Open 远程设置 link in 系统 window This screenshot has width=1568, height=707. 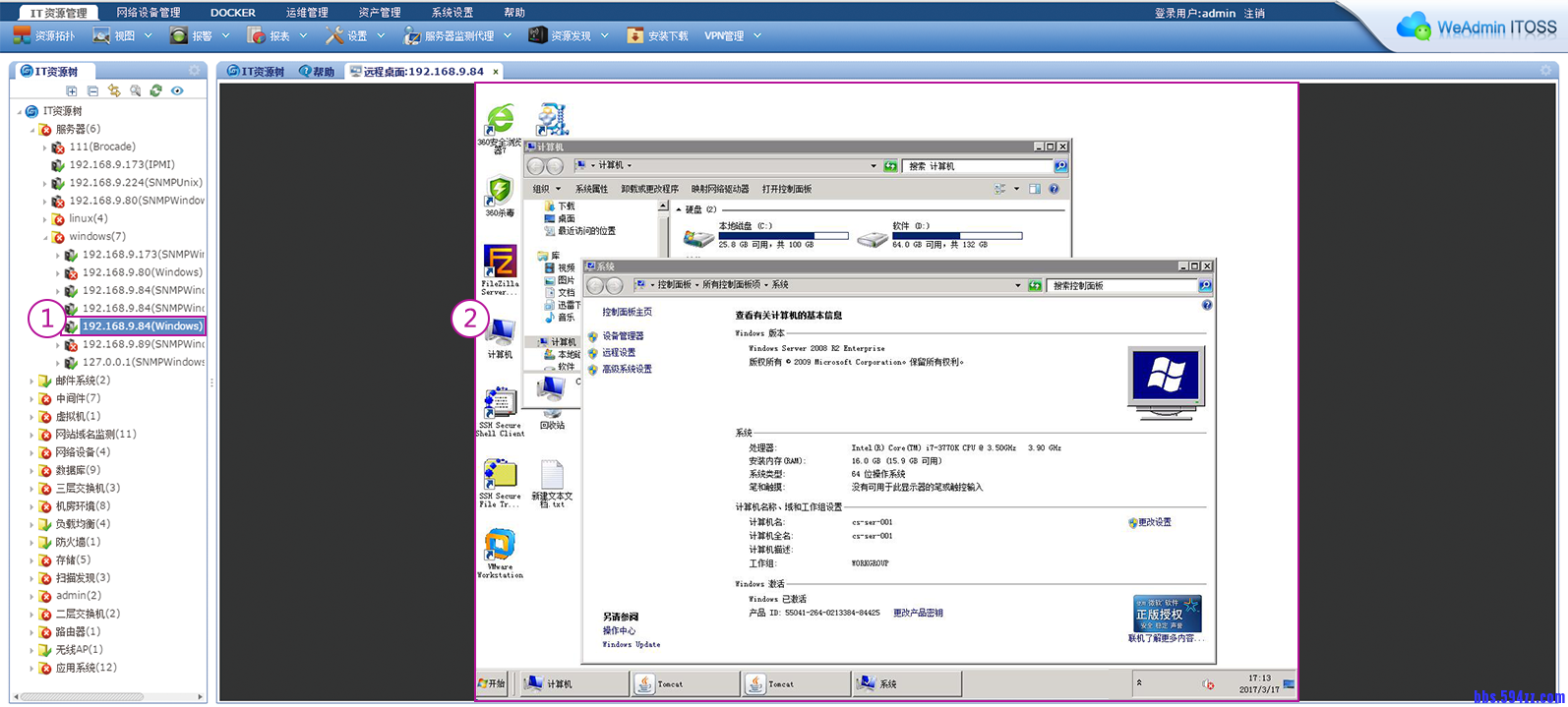click(x=619, y=353)
